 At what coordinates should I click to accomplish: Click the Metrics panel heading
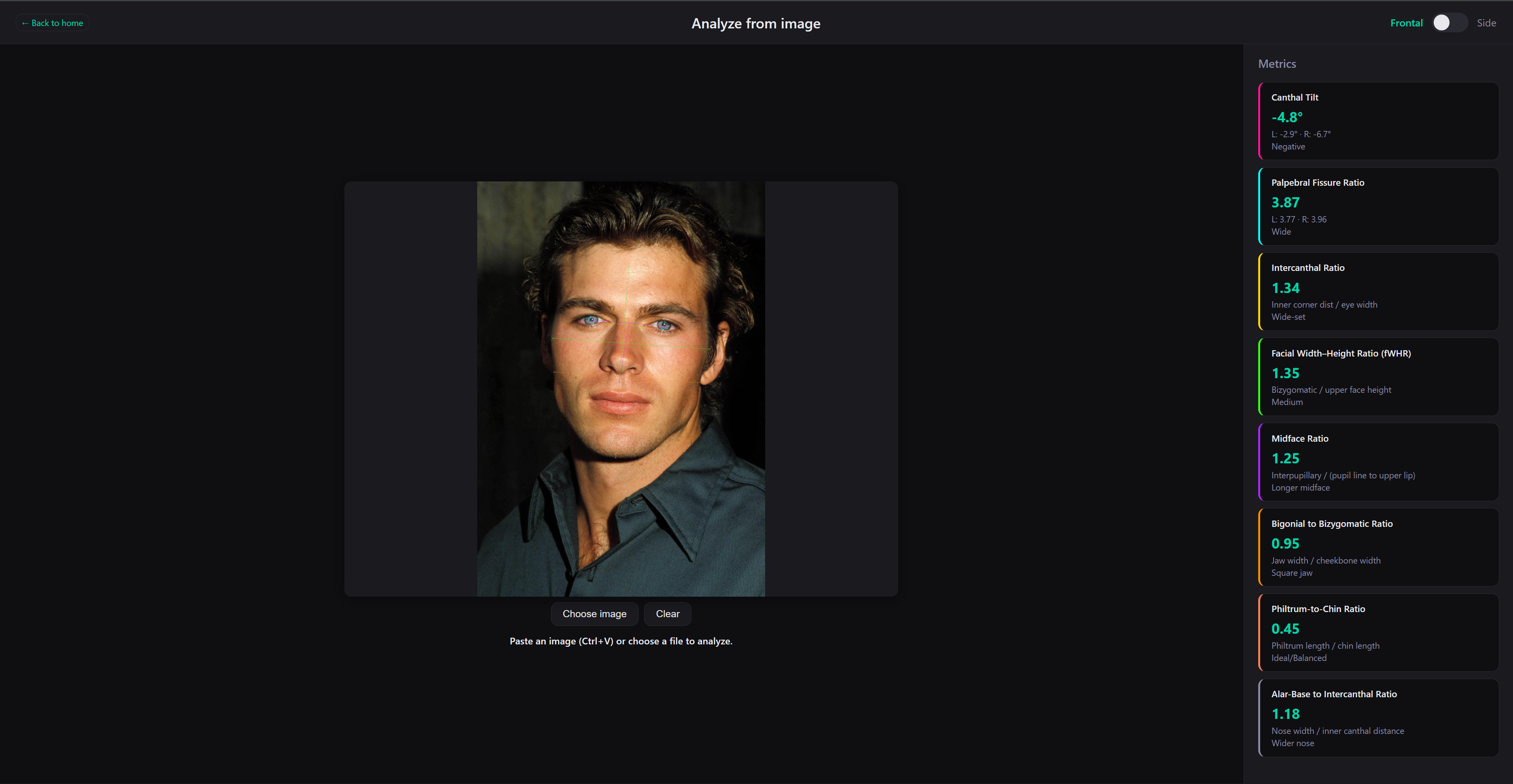[1277, 64]
